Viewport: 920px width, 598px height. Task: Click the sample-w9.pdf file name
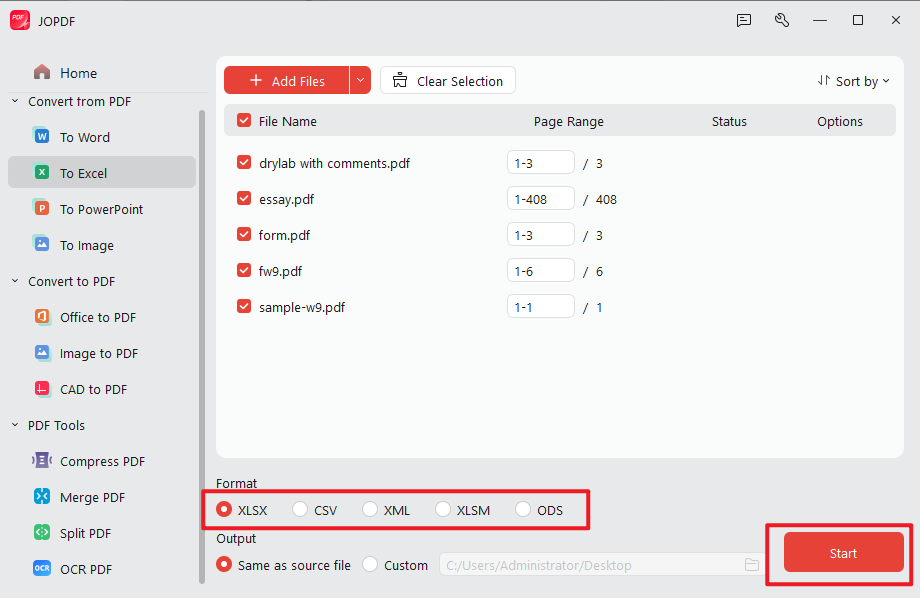pos(302,308)
